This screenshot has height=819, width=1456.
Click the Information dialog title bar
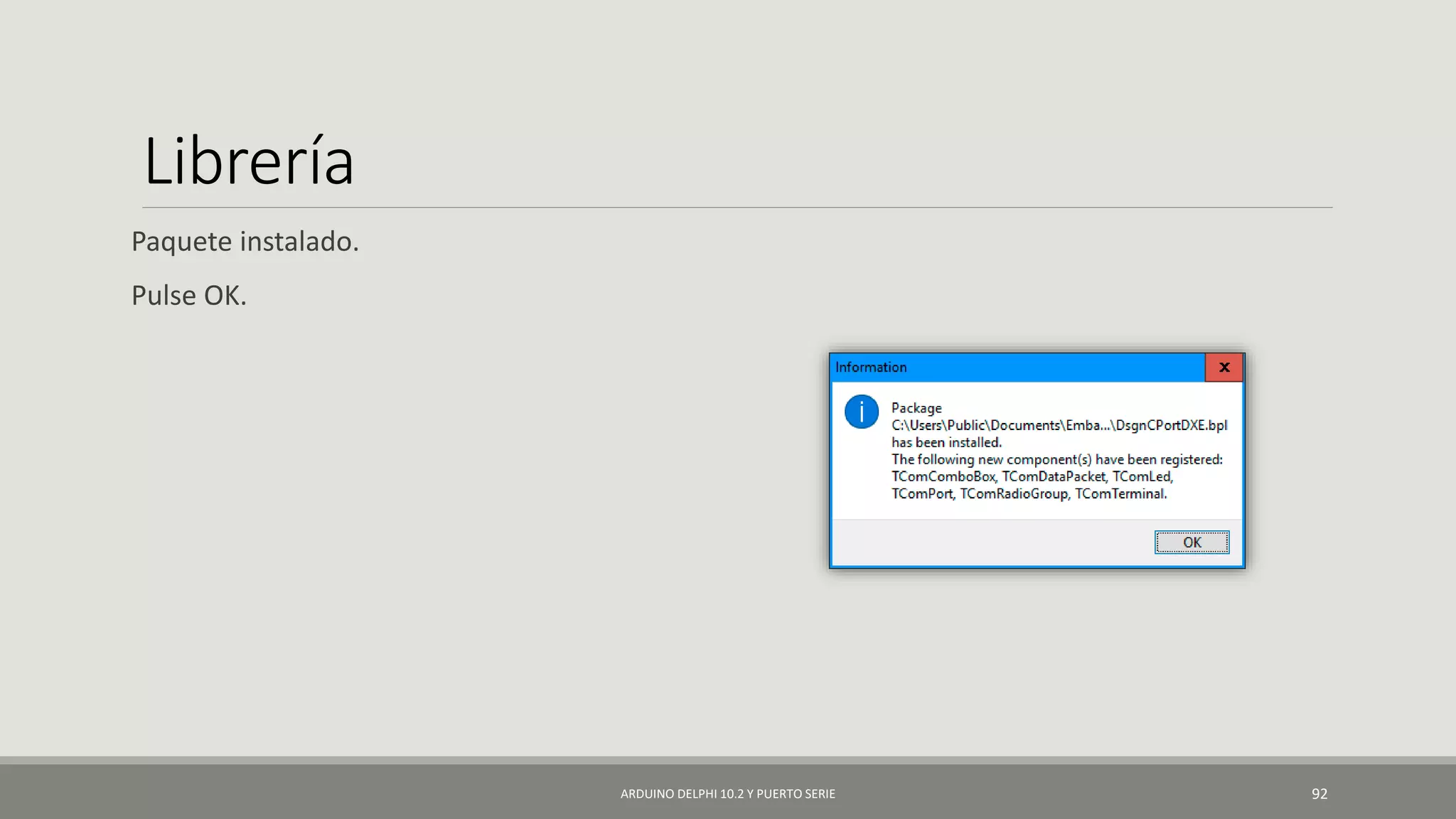pyautogui.click(x=1017, y=368)
